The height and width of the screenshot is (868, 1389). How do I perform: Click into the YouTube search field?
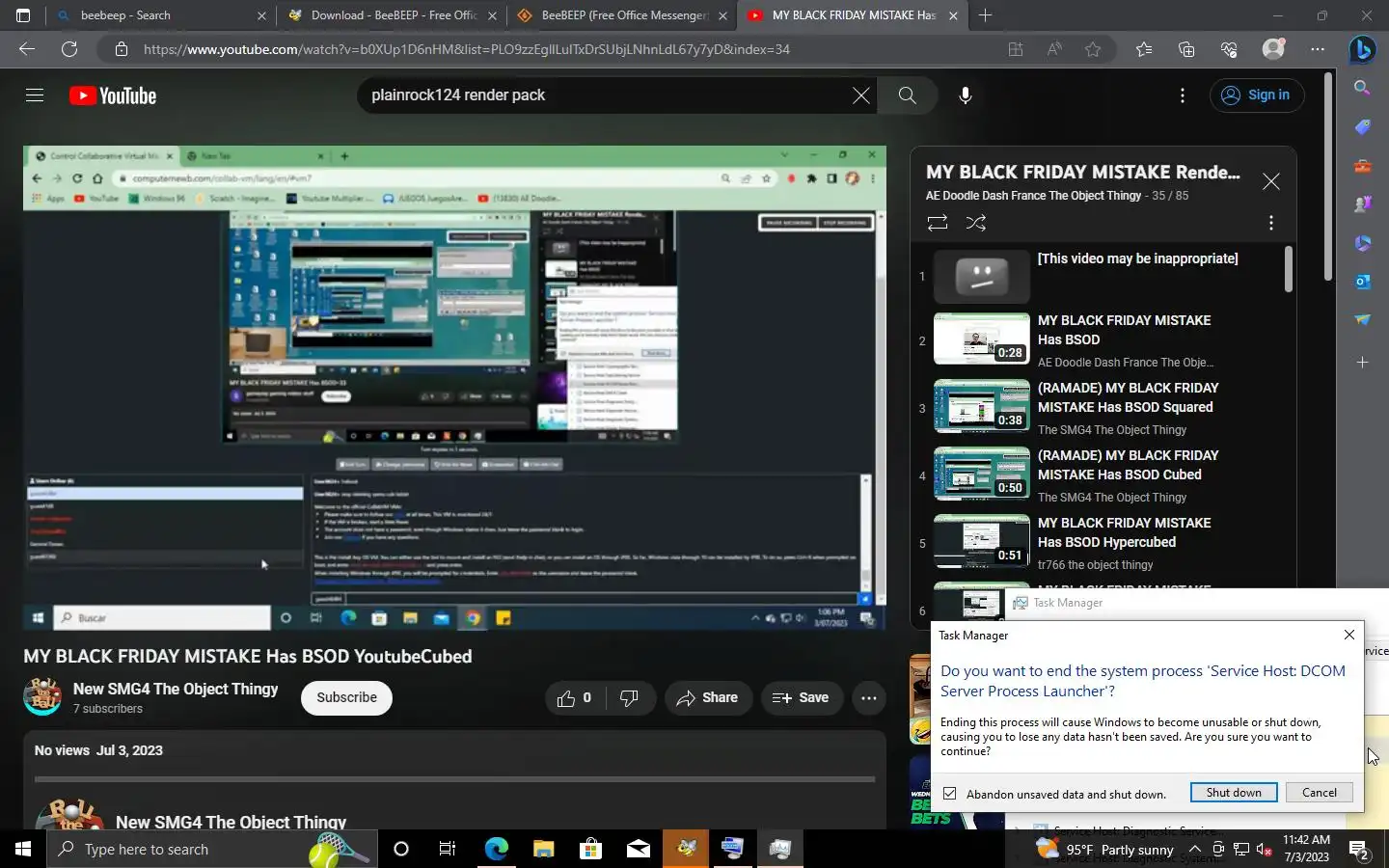tap(603, 95)
